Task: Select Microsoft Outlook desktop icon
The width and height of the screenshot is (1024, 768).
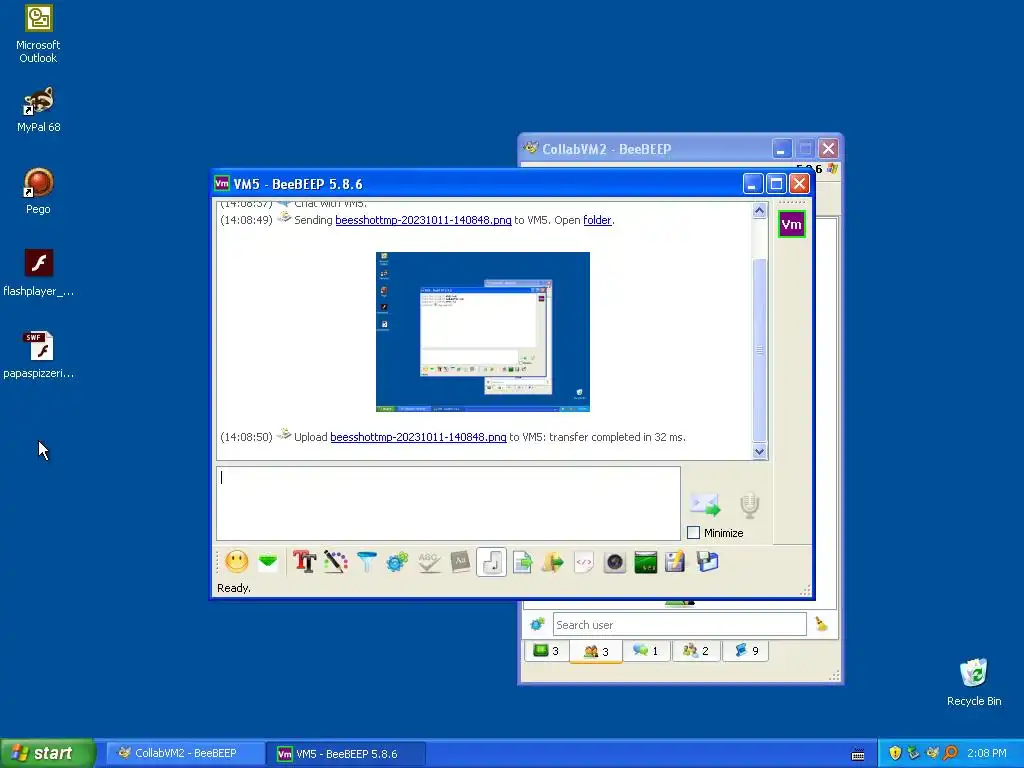Action: point(39,34)
